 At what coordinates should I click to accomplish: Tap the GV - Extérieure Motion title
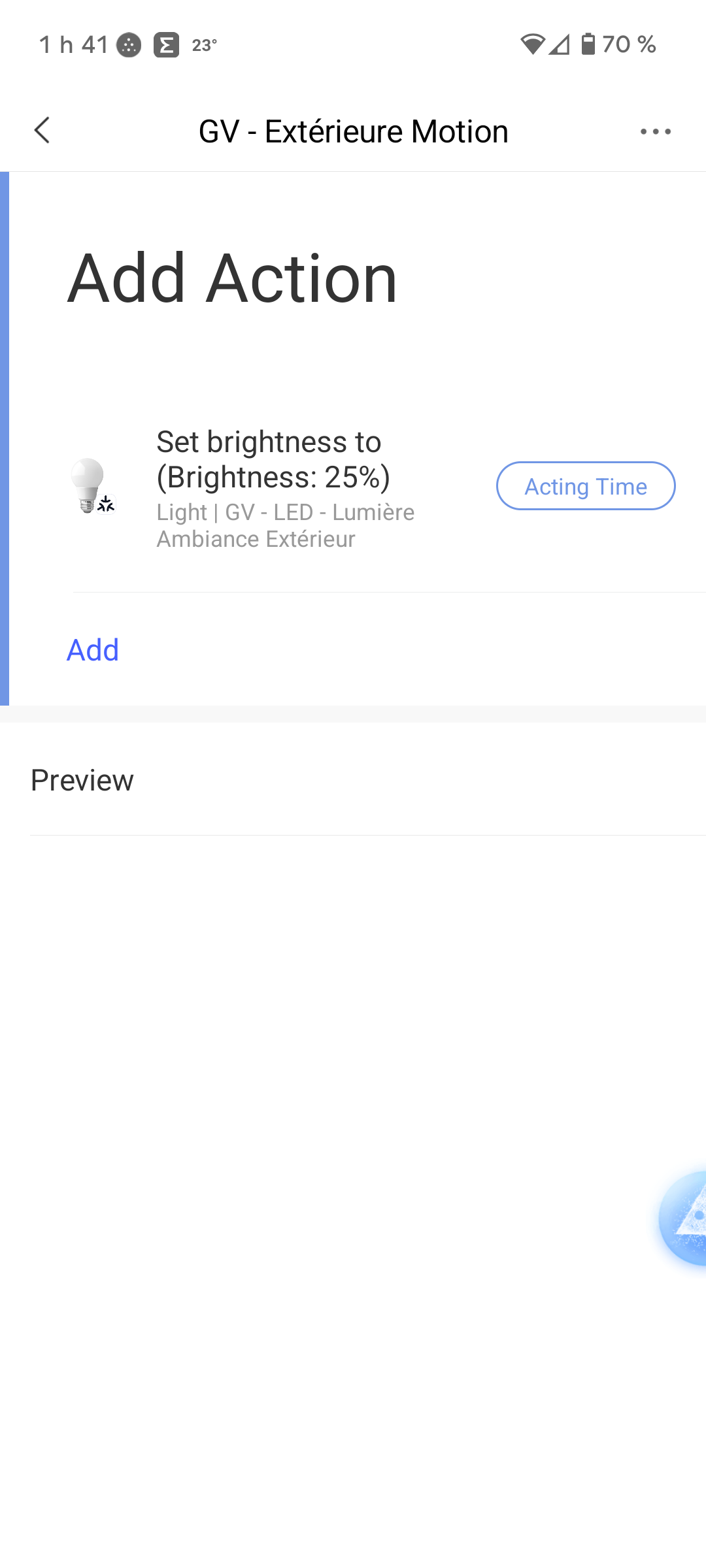pos(353,131)
